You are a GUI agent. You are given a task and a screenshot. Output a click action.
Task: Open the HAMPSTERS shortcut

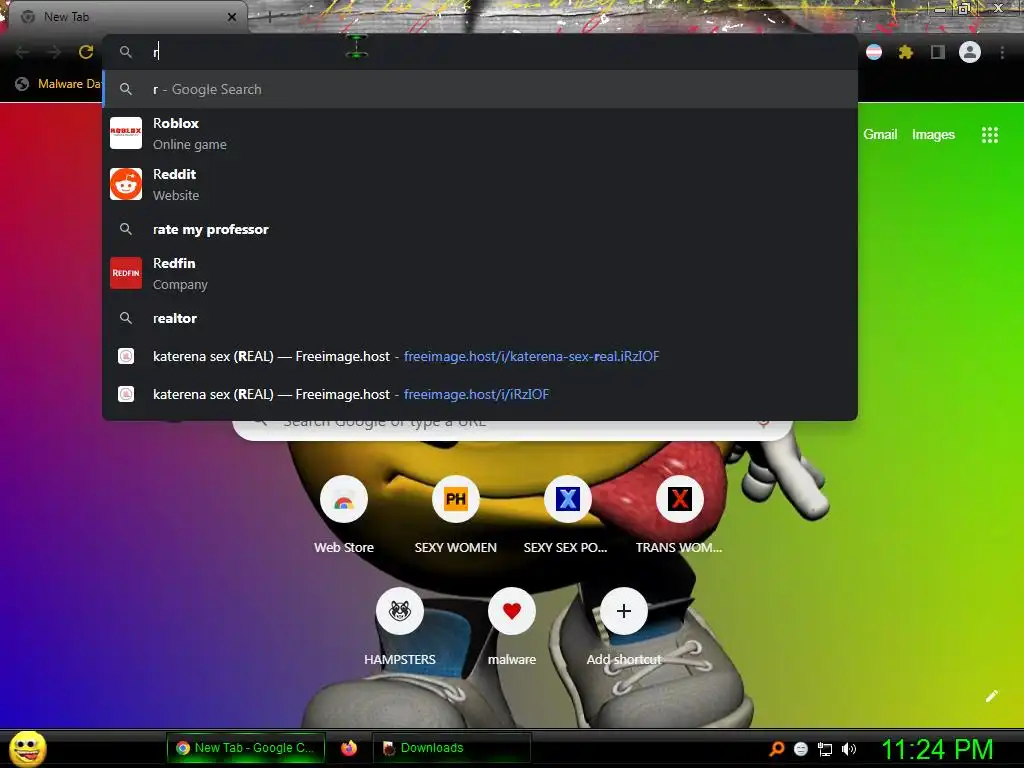[400, 627]
